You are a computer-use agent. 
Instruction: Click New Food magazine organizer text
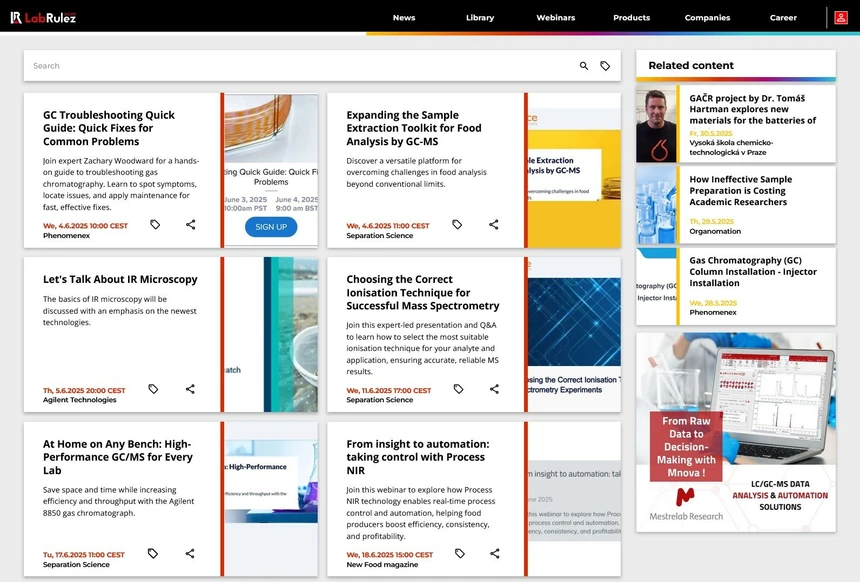(x=382, y=564)
